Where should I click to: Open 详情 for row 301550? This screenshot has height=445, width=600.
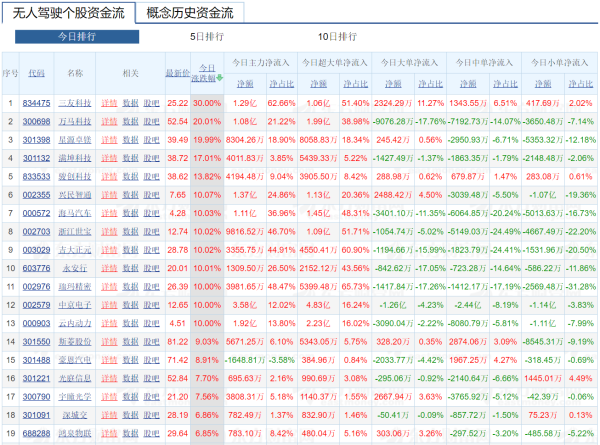coord(109,342)
